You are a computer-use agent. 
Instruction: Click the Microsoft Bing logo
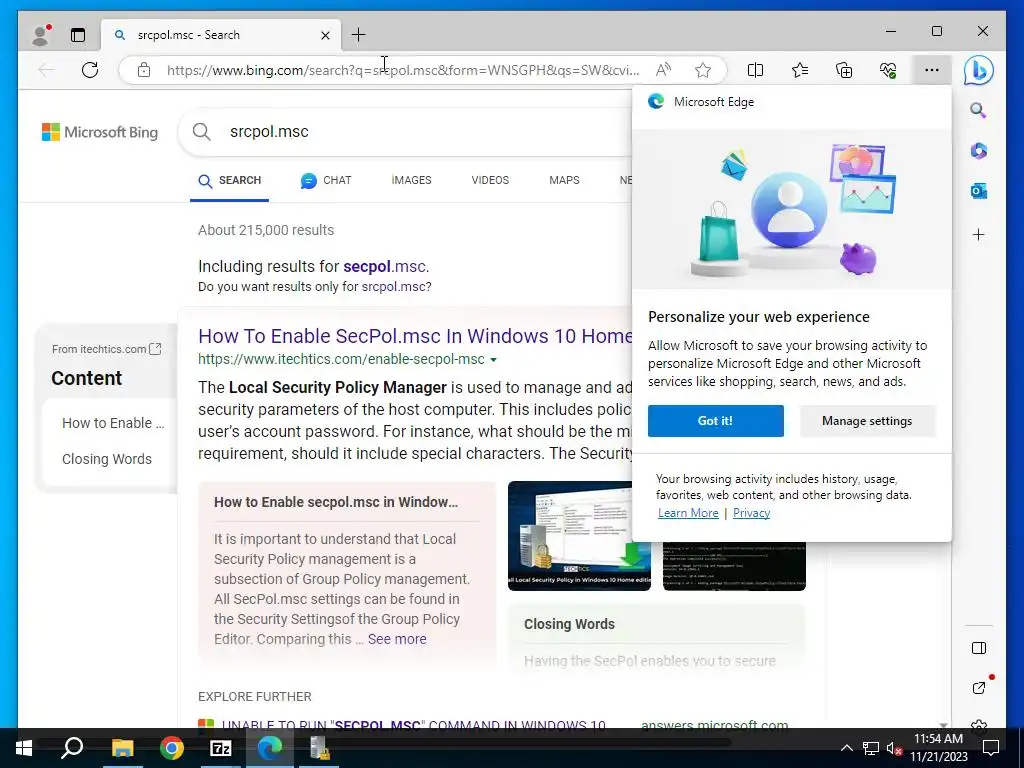pos(100,132)
